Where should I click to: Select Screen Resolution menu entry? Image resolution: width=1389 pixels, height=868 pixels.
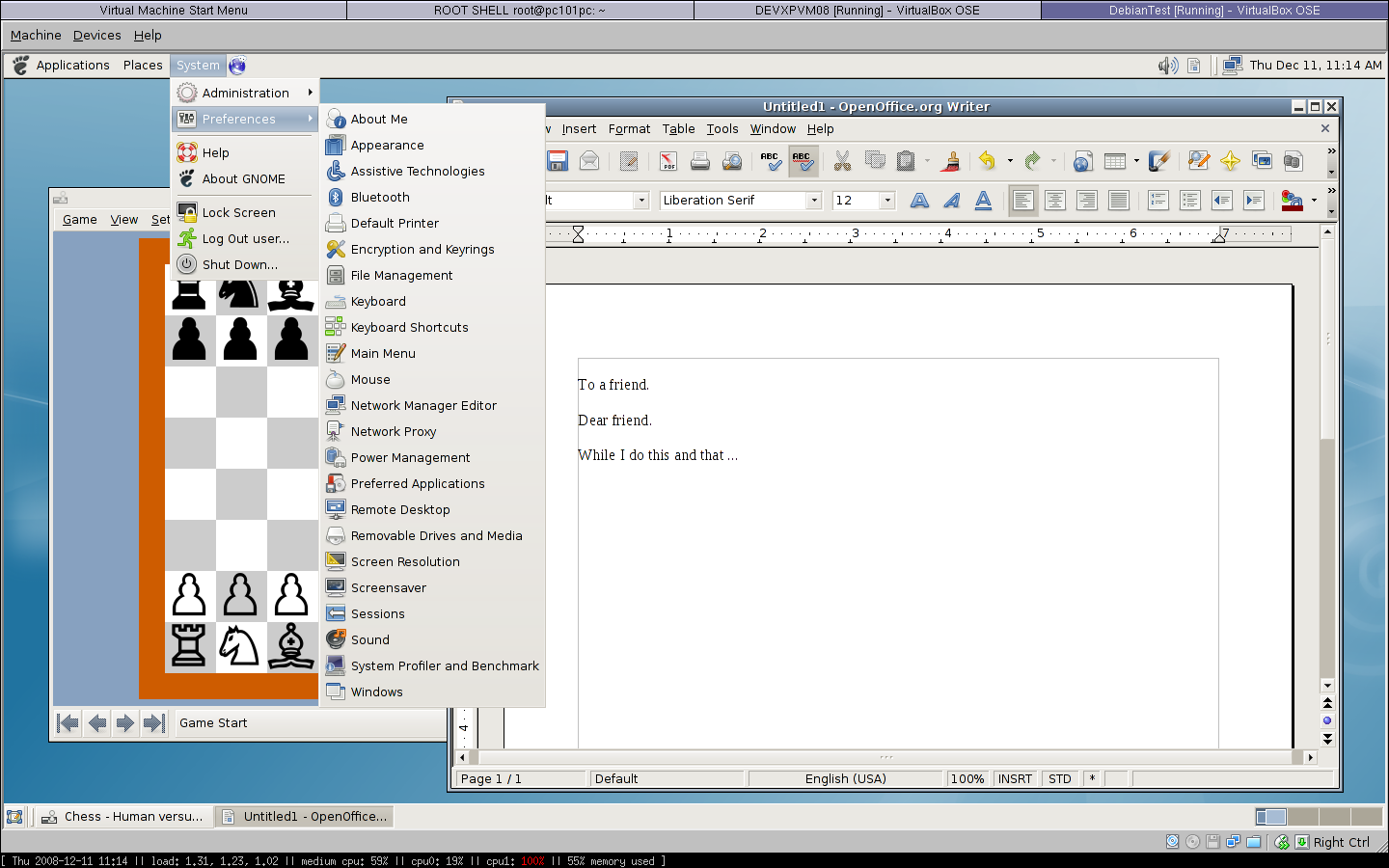(432, 561)
